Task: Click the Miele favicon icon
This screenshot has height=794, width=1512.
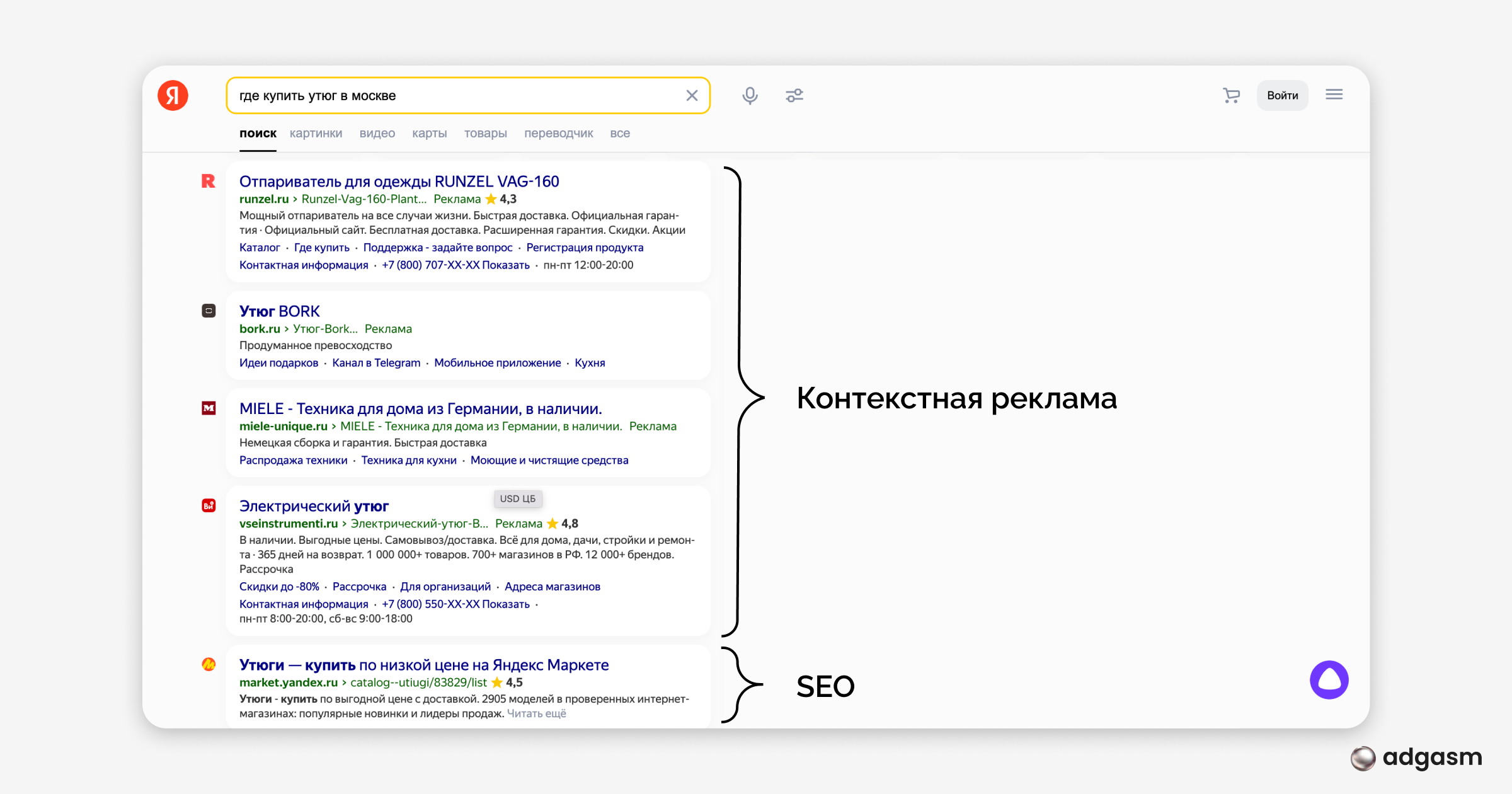Action: (x=209, y=408)
